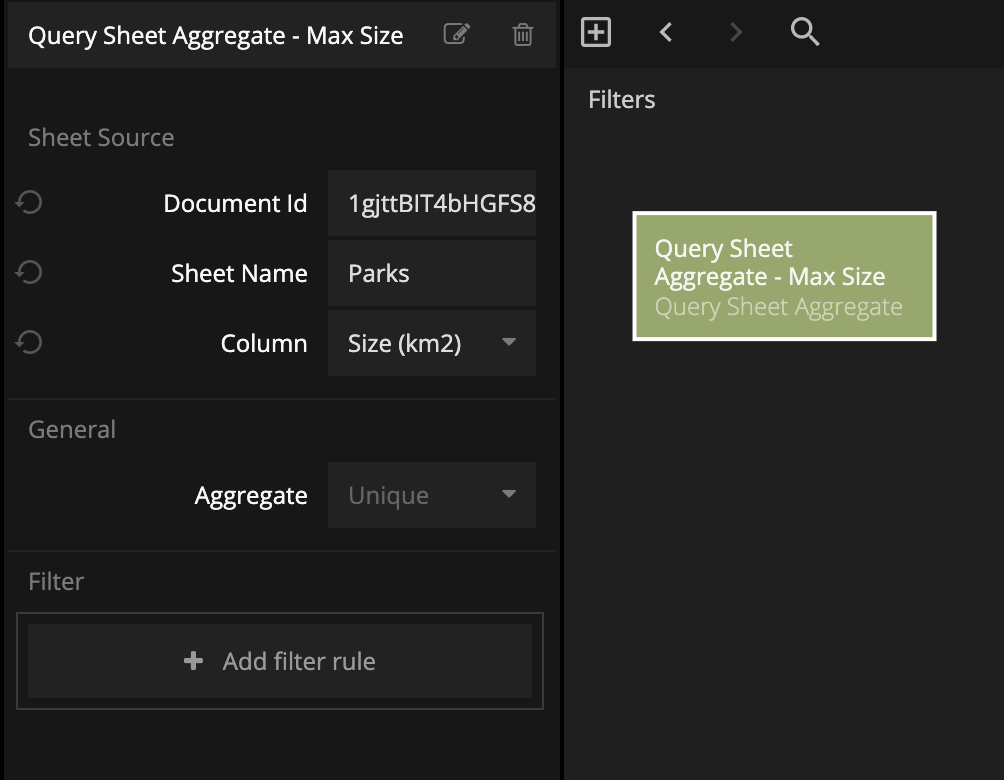Reset the Sheet Name property
This screenshot has height=780, width=1004.
[x=29, y=273]
